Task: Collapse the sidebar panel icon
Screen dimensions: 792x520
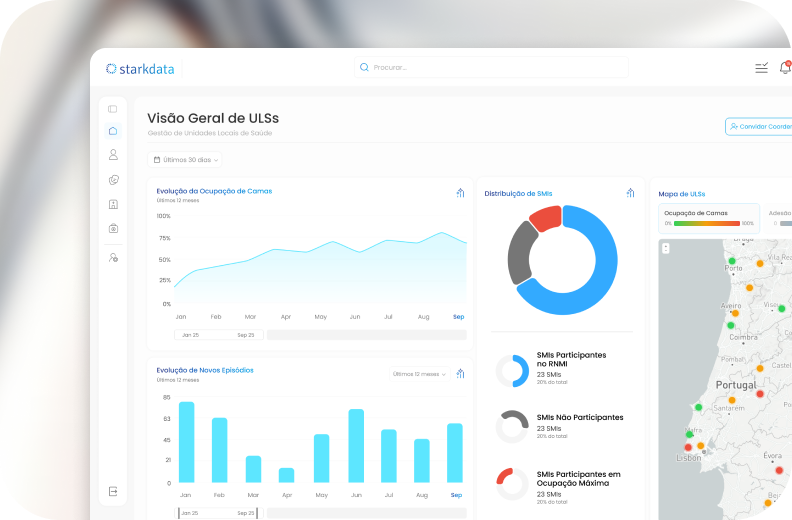Action: (x=113, y=109)
